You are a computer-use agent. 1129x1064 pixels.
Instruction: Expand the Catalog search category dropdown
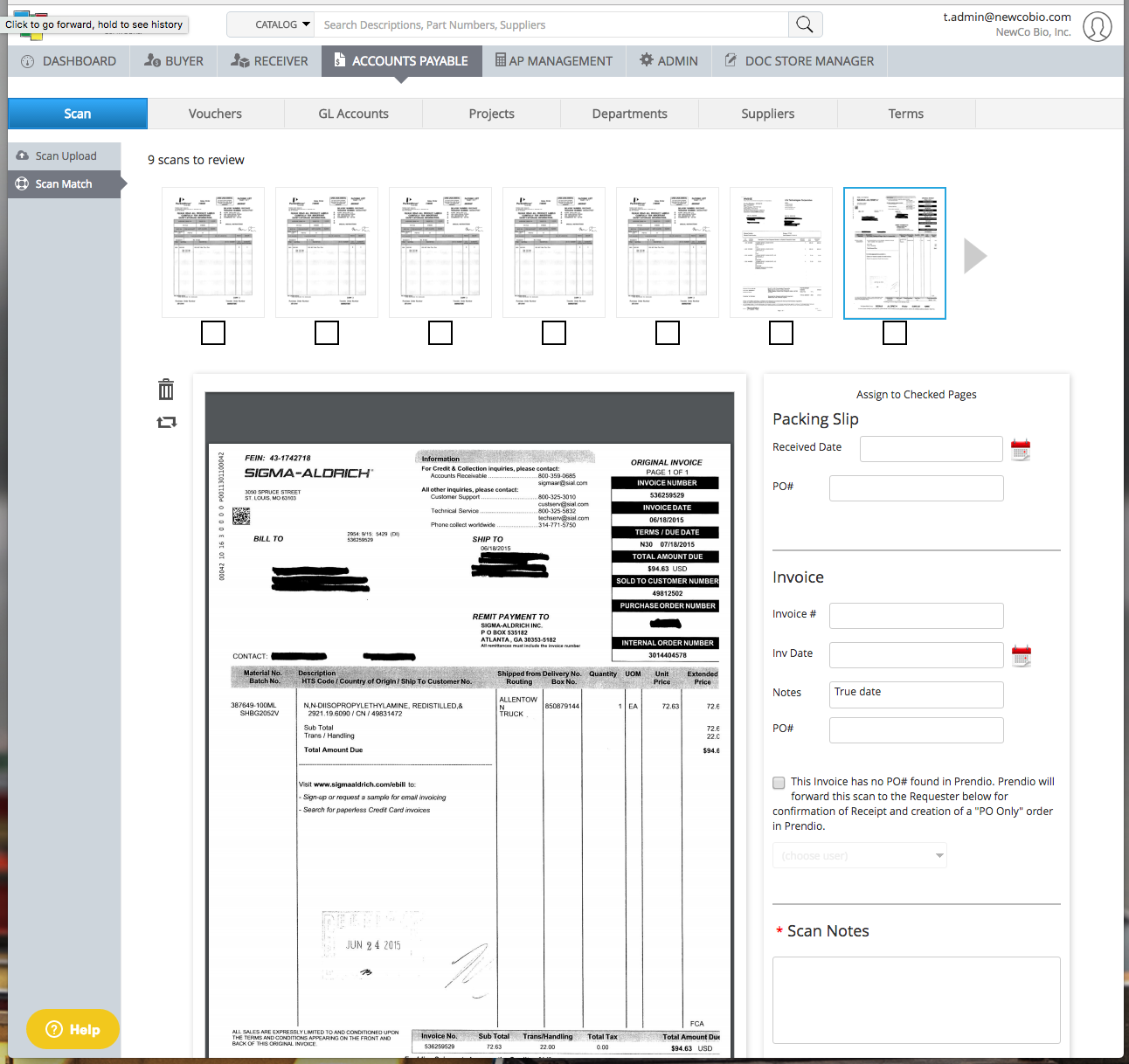pyautogui.click(x=270, y=24)
